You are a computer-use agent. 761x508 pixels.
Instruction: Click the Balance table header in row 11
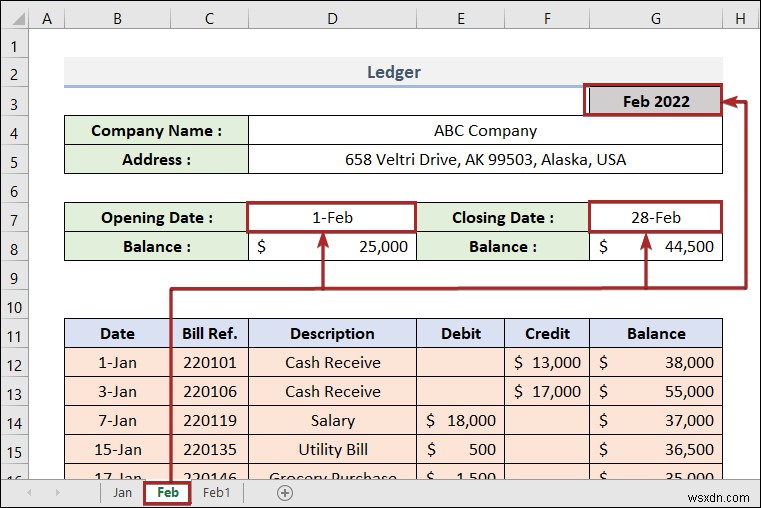click(656, 333)
